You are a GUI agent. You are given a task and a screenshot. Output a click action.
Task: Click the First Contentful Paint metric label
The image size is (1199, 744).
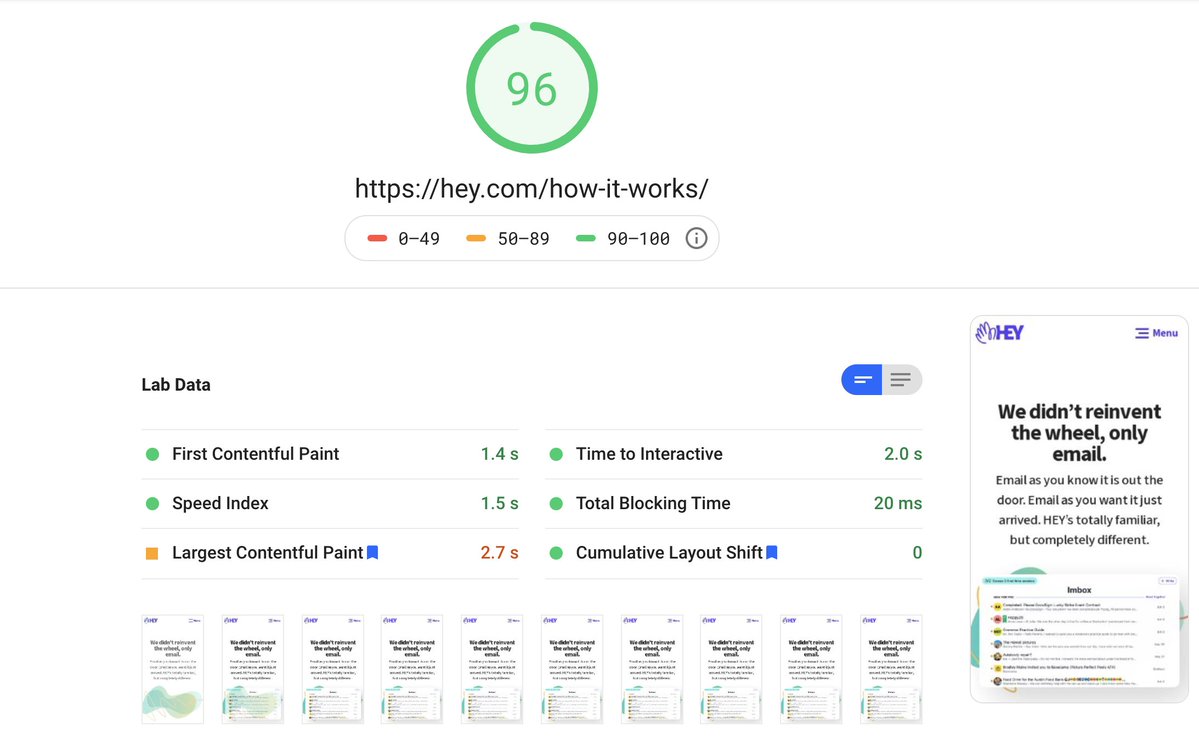255,454
